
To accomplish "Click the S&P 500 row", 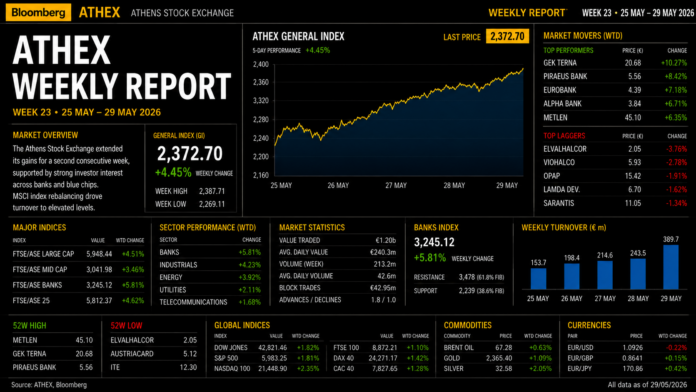I will click(266, 358).
